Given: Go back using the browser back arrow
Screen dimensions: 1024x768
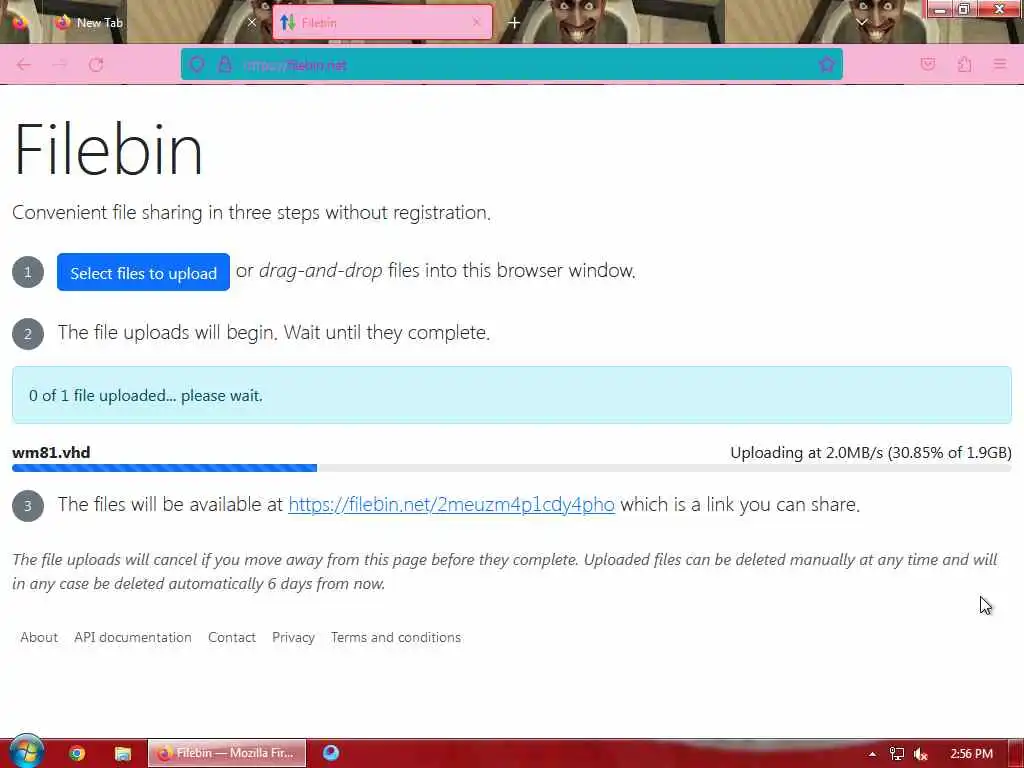Looking at the screenshot, I should tap(24, 65).
